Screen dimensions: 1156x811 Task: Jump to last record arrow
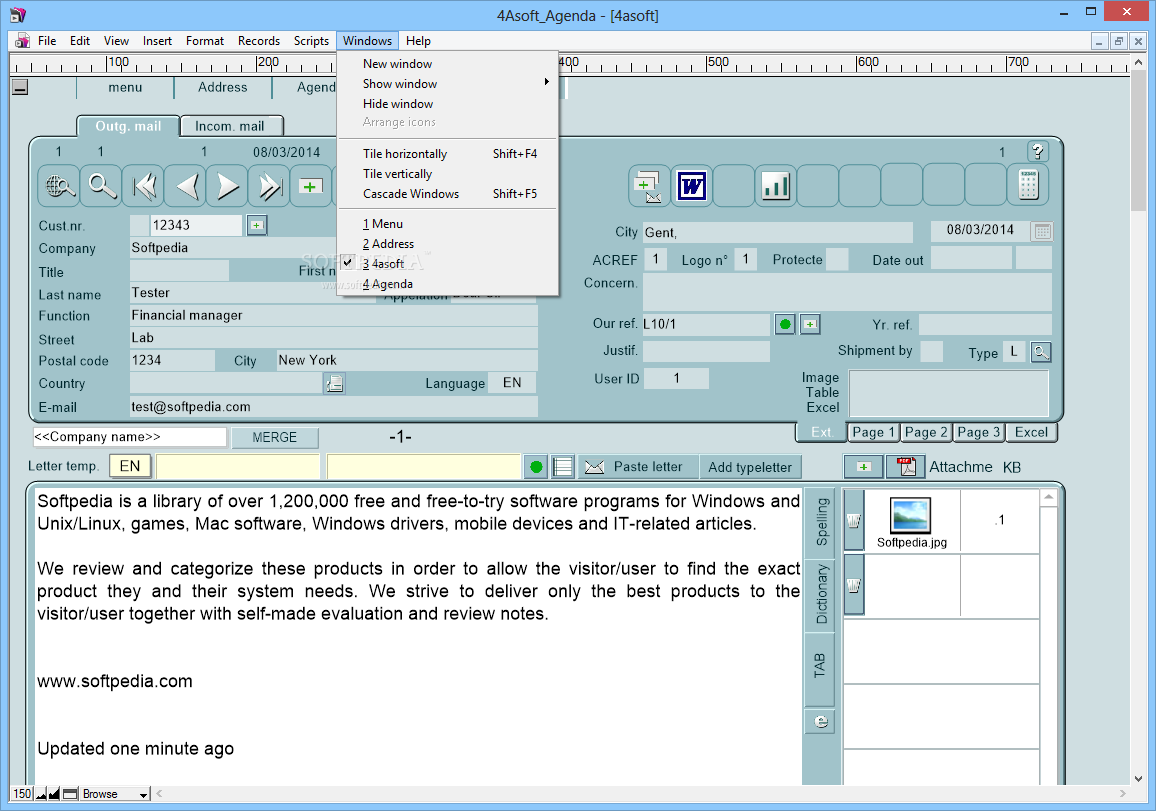click(270, 187)
